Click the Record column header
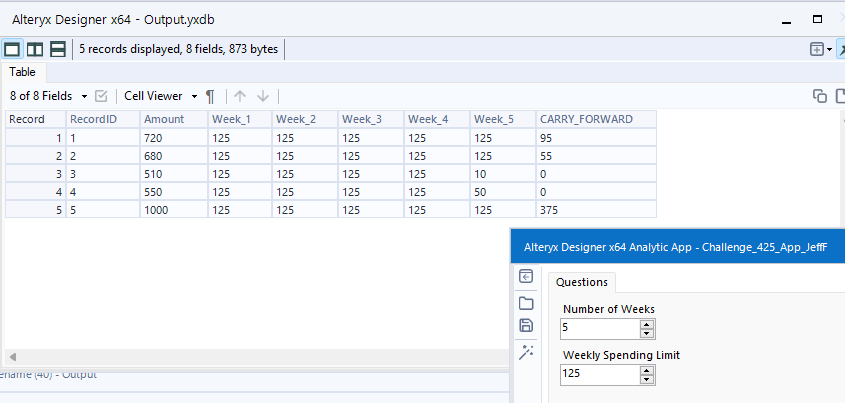This screenshot has width=845, height=403. click(36, 119)
